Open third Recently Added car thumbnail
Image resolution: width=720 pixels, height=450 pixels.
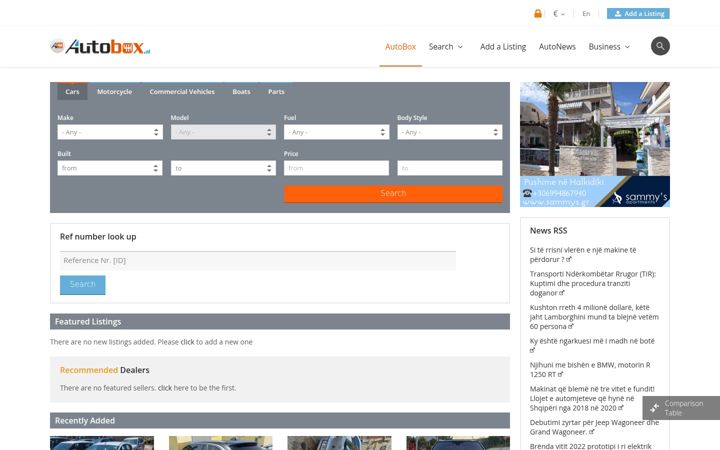(x=339, y=443)
